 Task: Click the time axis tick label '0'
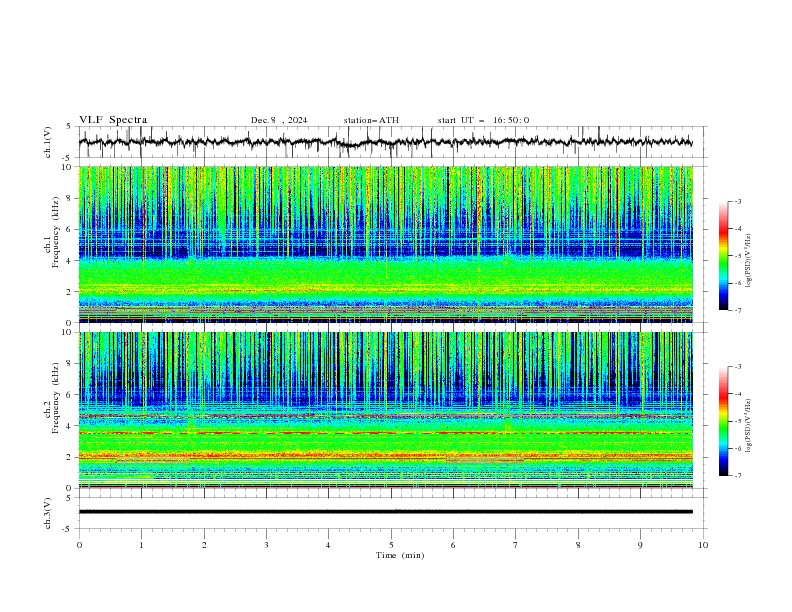79,545
